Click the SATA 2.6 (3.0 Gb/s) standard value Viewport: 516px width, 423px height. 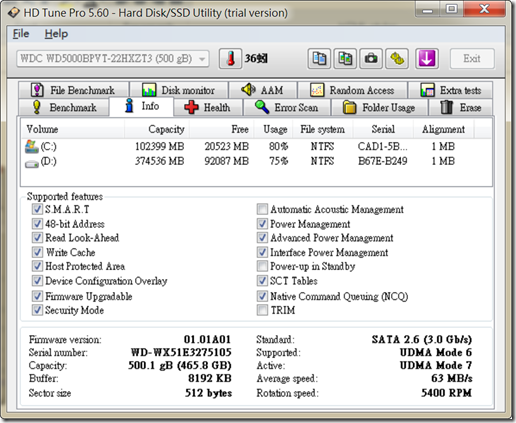tap(422, 339)
